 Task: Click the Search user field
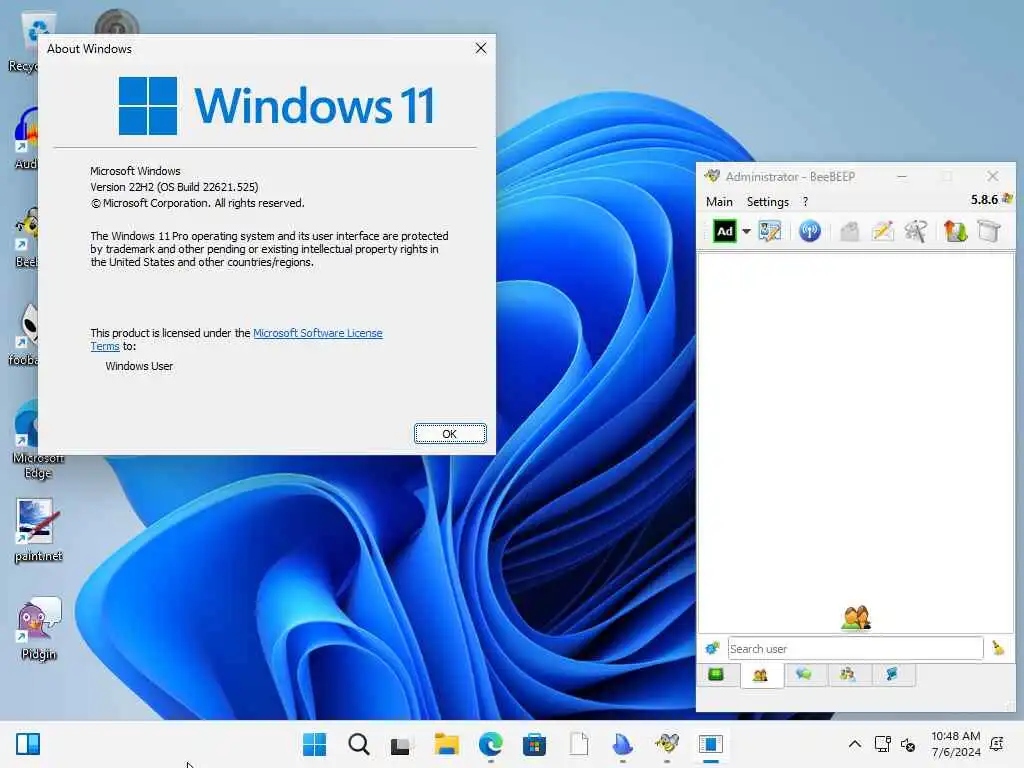point(855,648)
